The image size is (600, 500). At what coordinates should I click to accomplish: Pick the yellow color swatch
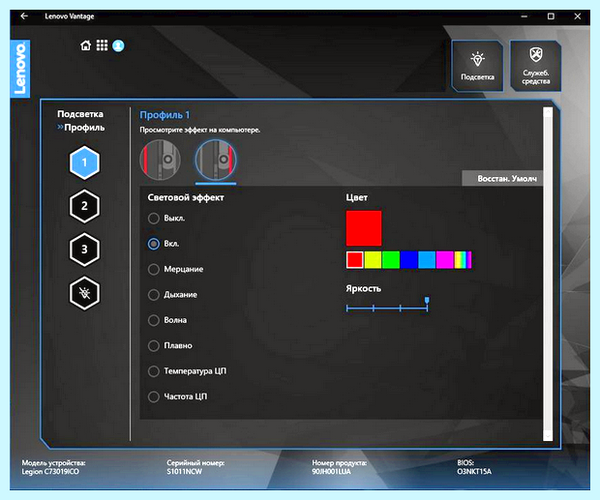373,260
